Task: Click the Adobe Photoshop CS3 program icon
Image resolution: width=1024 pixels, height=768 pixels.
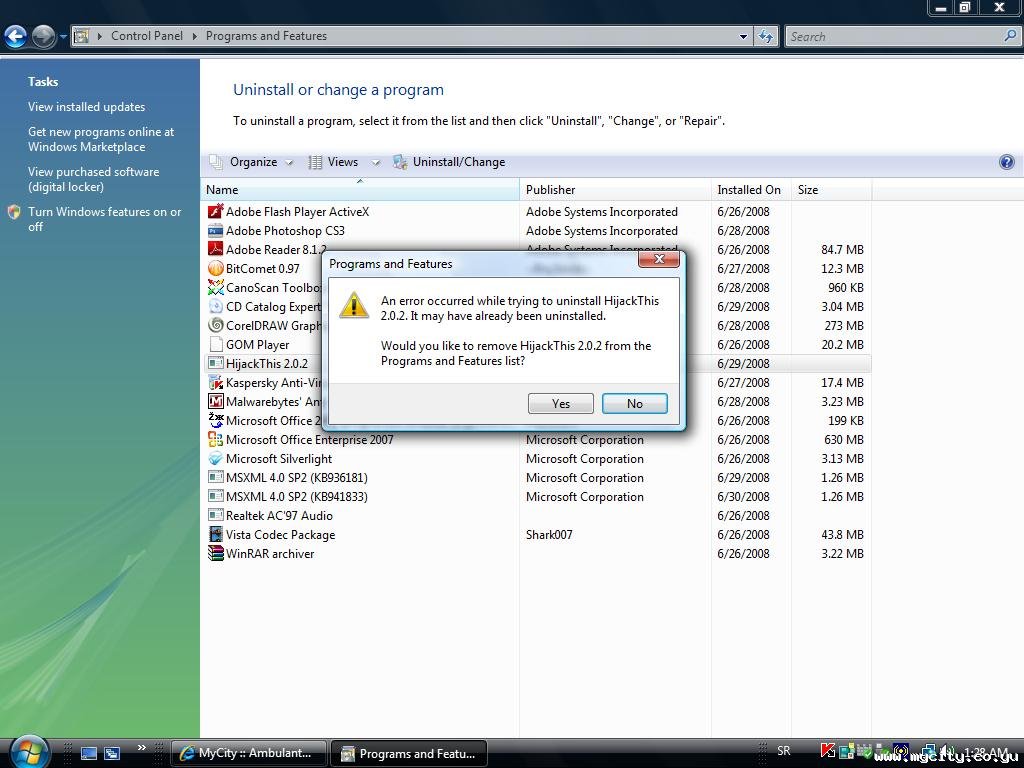Action: click(216, 231)
